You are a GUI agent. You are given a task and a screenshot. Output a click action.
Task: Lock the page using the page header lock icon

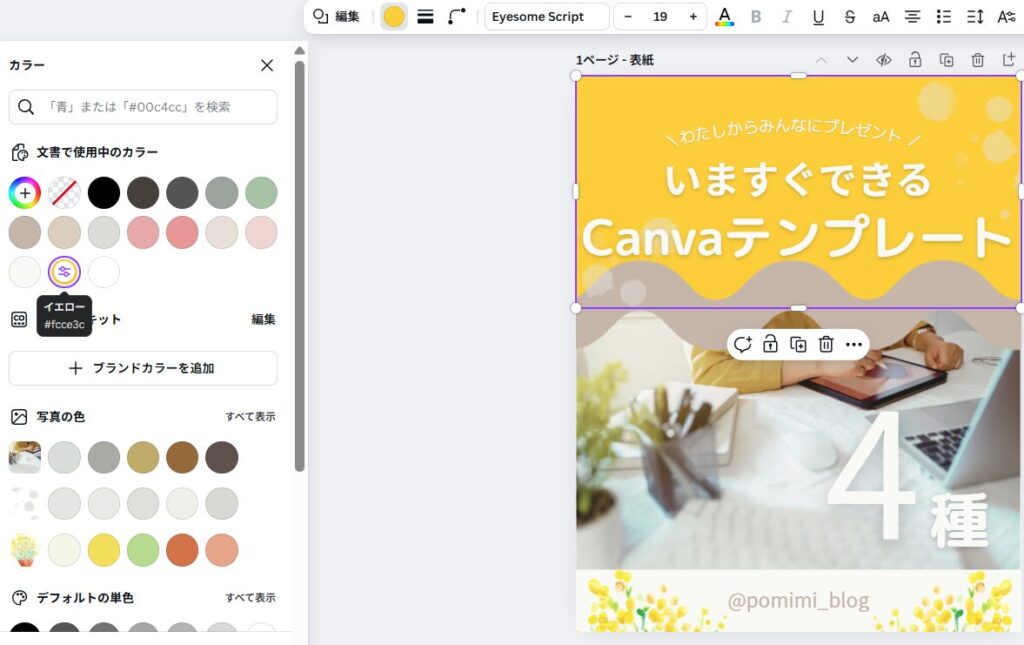point(915,60)
